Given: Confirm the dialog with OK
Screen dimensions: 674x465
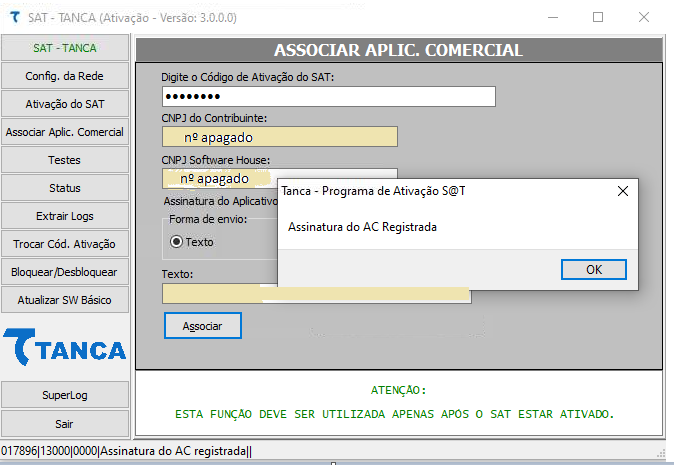Looking at the screenshot, I should click(x=594, y=269).
